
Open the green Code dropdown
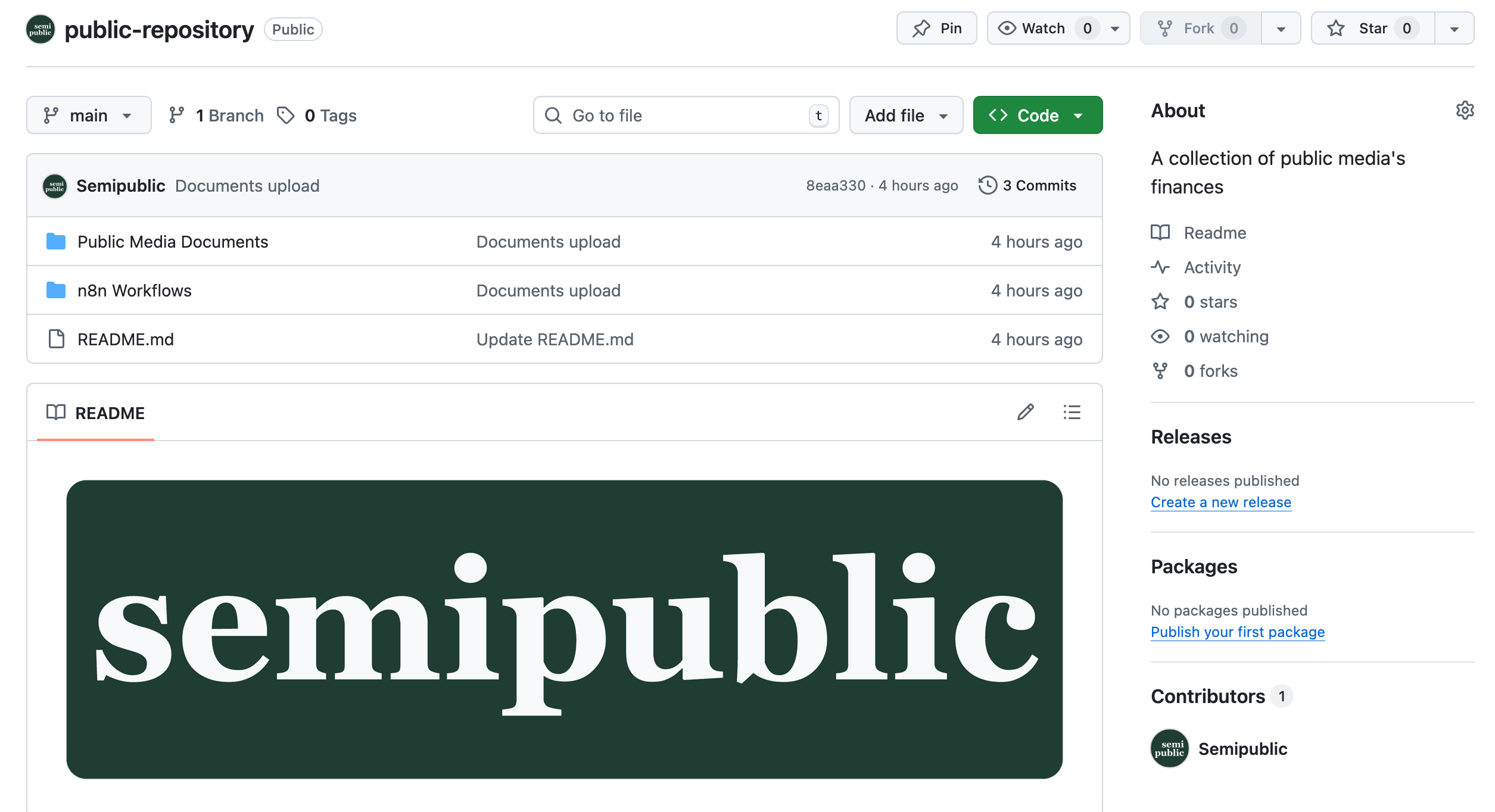coord(1037,115)
